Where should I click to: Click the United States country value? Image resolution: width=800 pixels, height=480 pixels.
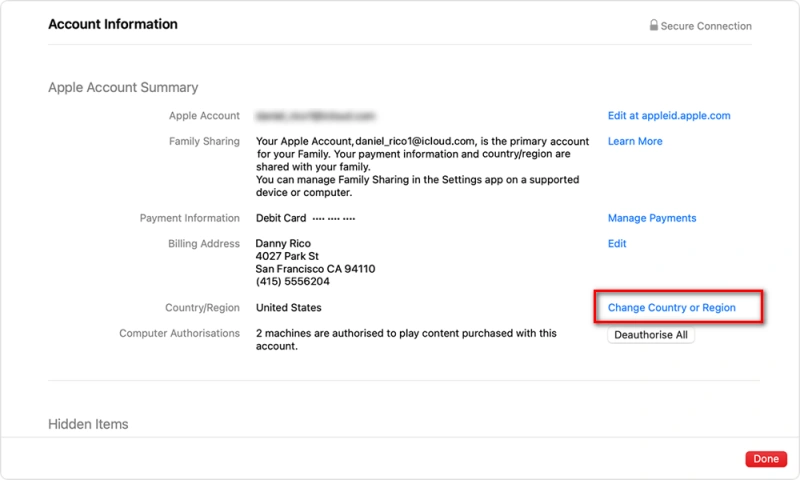pyautogui.click(x=289, y=308)
